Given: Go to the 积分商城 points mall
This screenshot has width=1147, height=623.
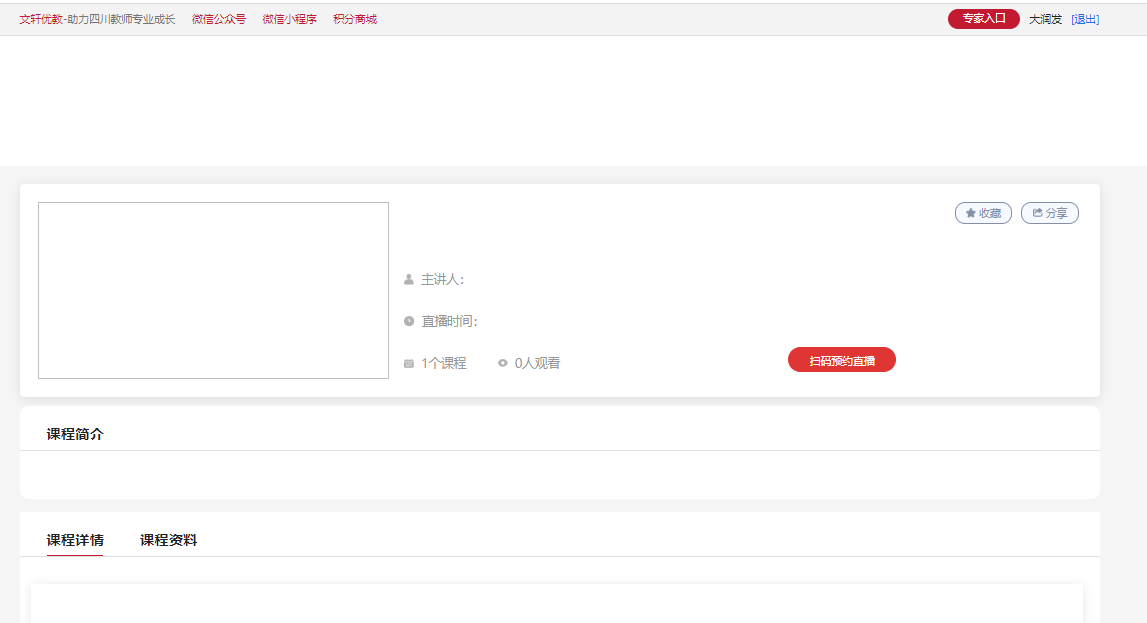Looking at the screenshot, I should tap(355, 19).
